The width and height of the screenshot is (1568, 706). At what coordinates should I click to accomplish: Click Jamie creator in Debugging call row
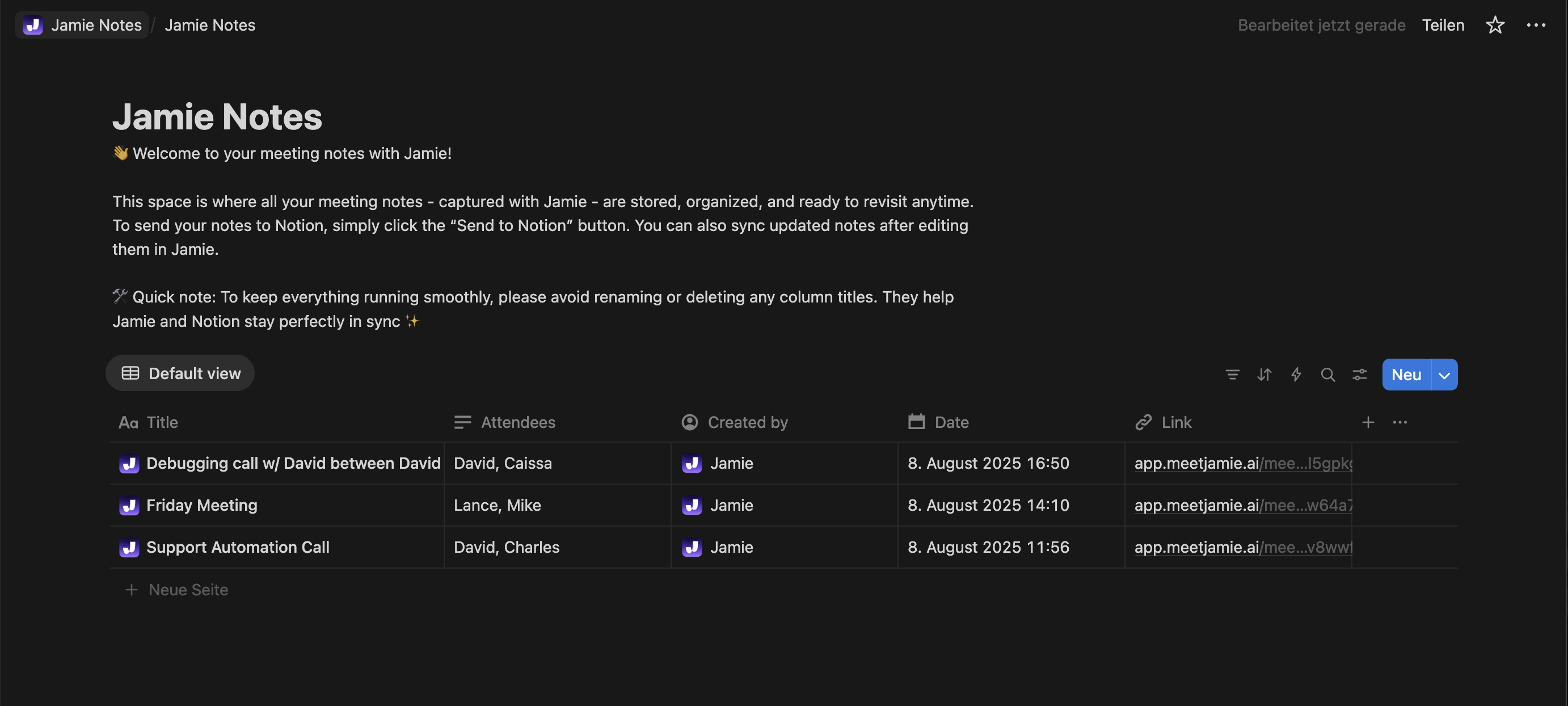click(x=732, y=463)
